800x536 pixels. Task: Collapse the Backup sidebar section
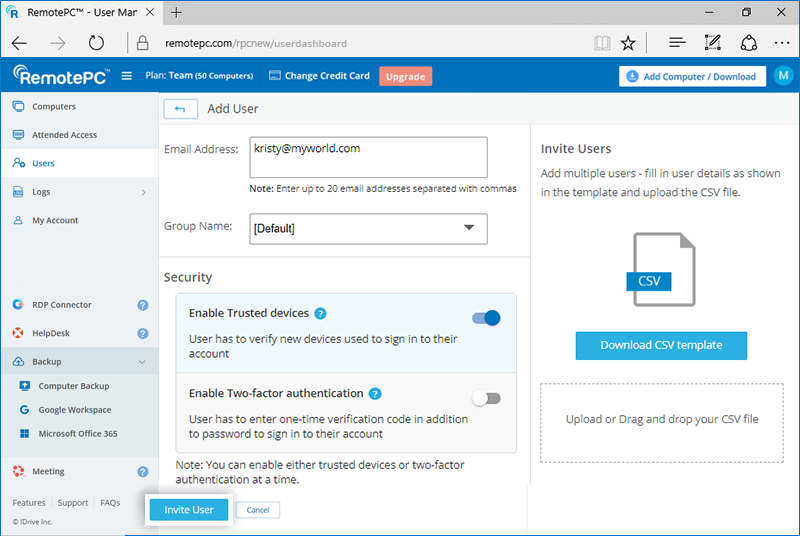point(142,362)
